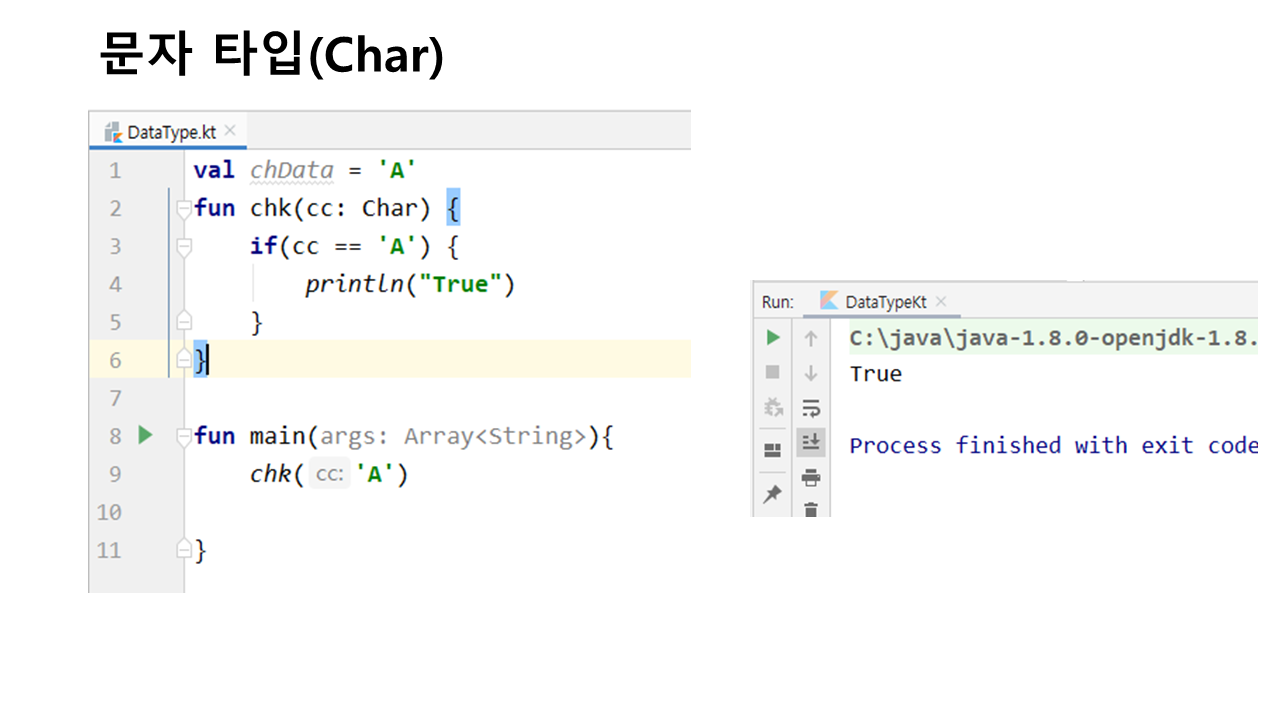Close the DataTypeKt run tab
This screenshot has height=720, width=1280.
pos(941,301)
